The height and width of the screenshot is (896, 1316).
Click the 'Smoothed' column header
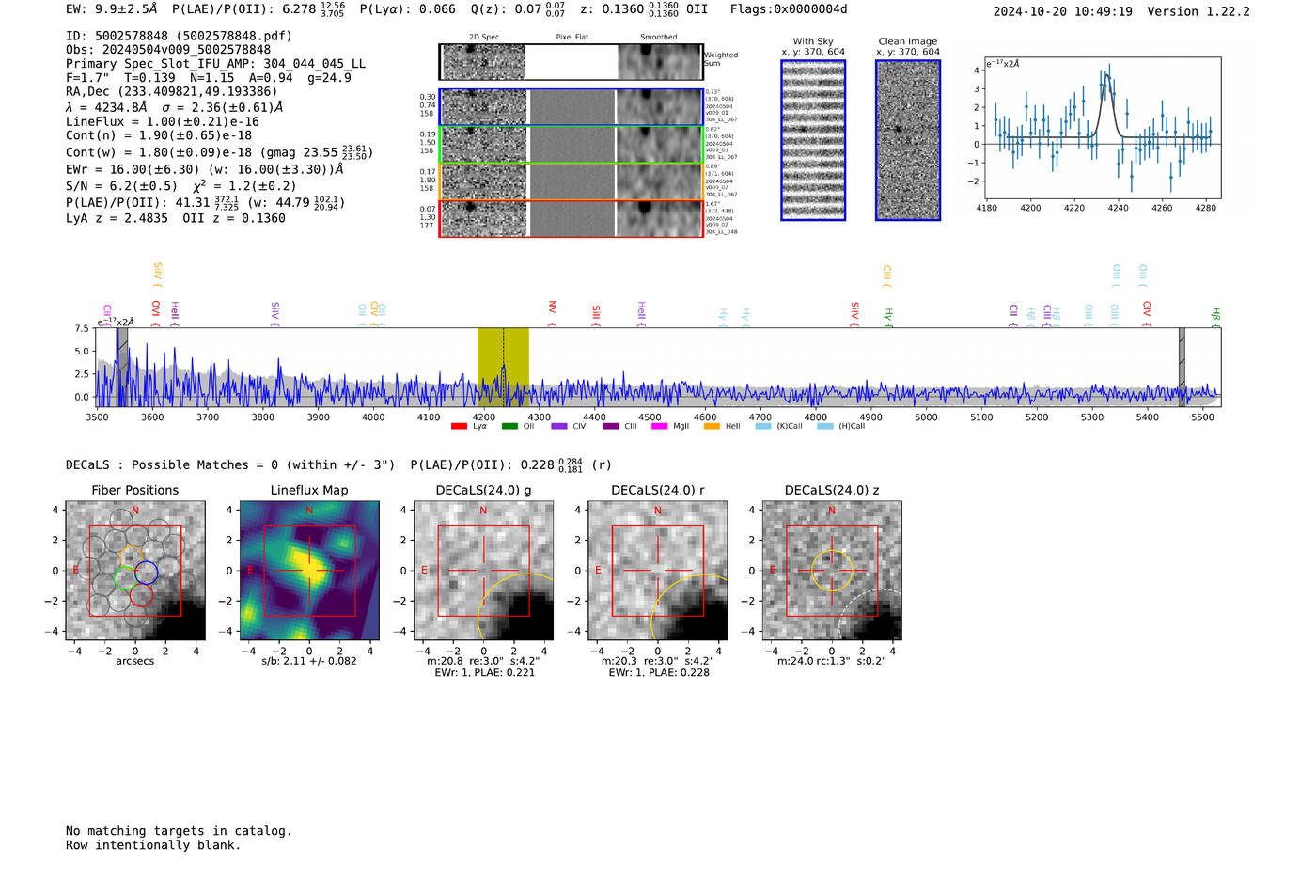(x=659, y=38)
